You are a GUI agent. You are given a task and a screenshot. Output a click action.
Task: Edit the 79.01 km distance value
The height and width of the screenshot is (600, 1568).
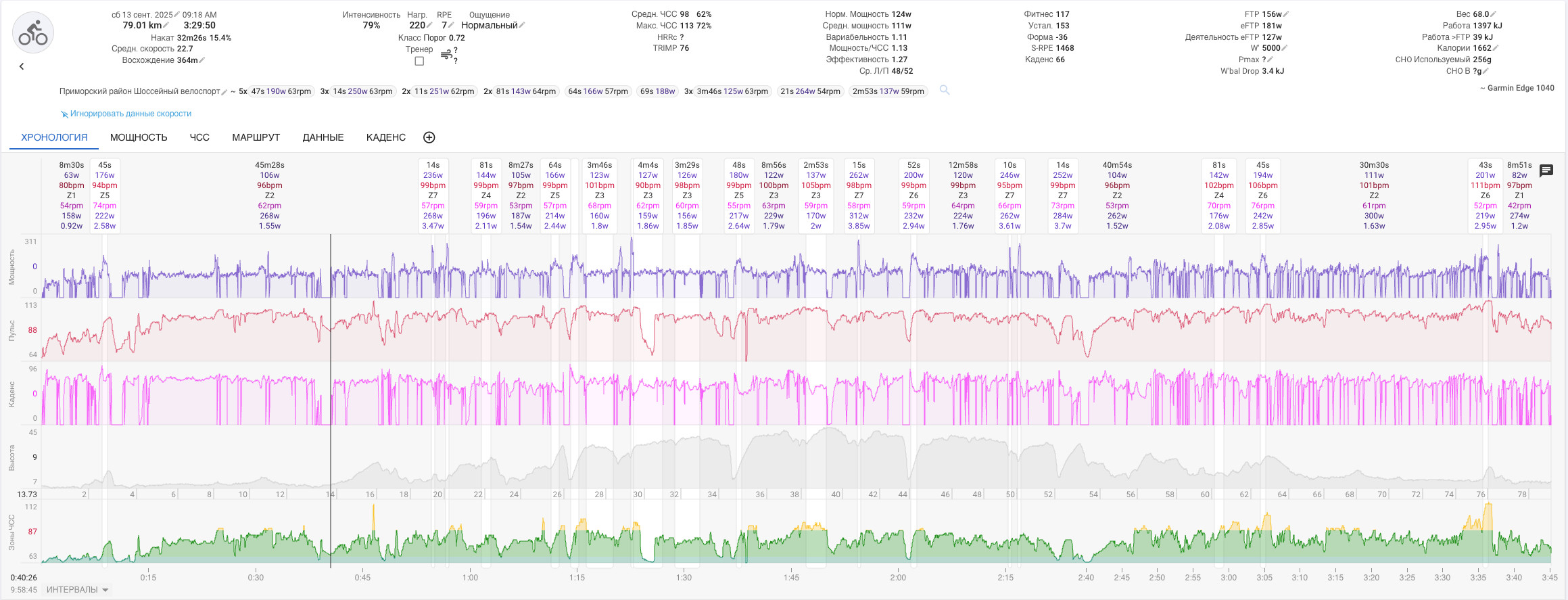(166, 26)
